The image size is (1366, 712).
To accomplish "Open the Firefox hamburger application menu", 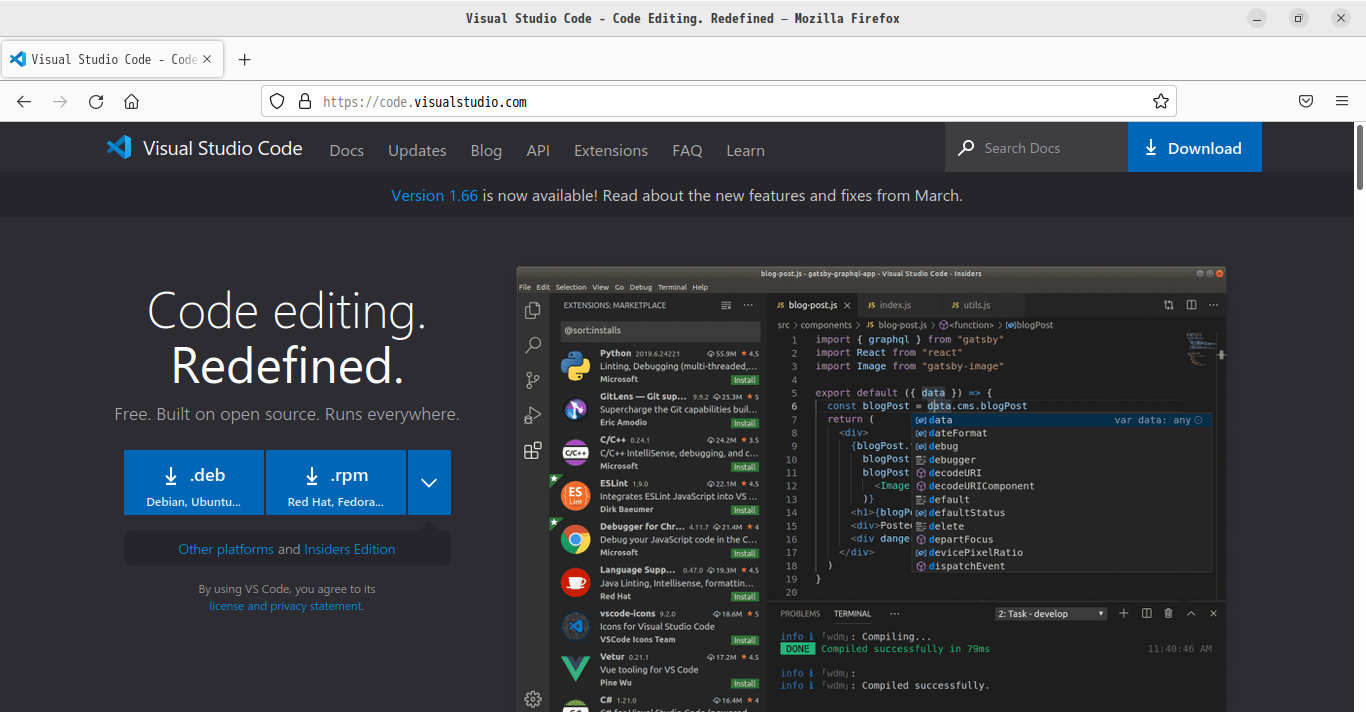I will coord(1342,101).
